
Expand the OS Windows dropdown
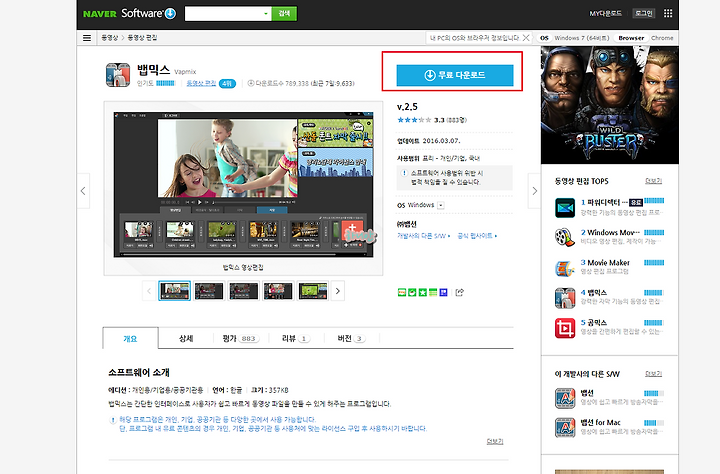click(441, 205)
